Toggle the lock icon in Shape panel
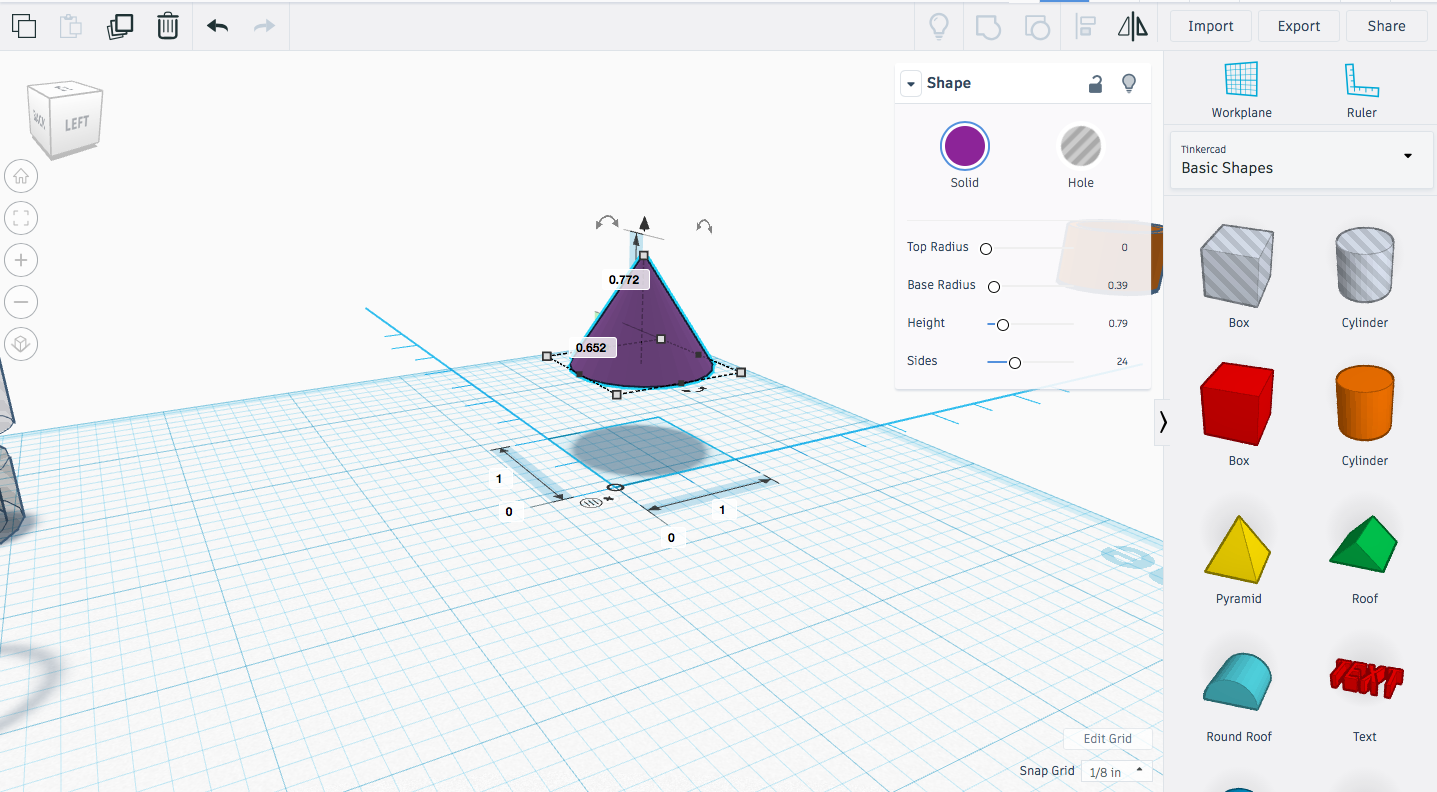1437x792 pixels. (1096, 84)
